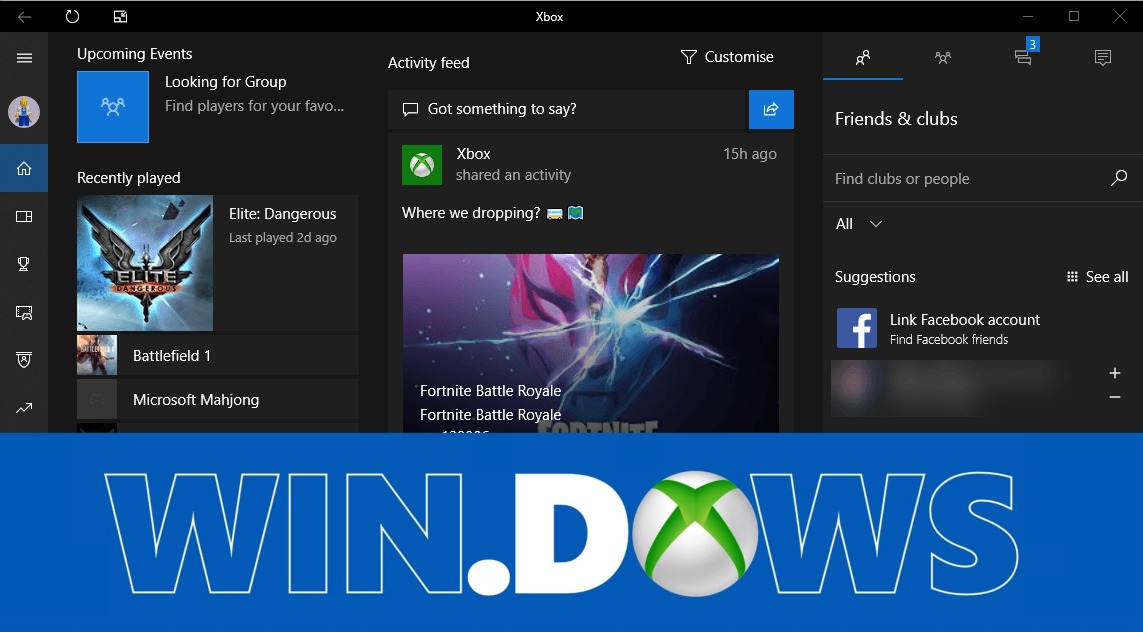This screenshot has width=1143, height=632.
Task: Open Achievements trophy icon
Action: tap(24, 264)
